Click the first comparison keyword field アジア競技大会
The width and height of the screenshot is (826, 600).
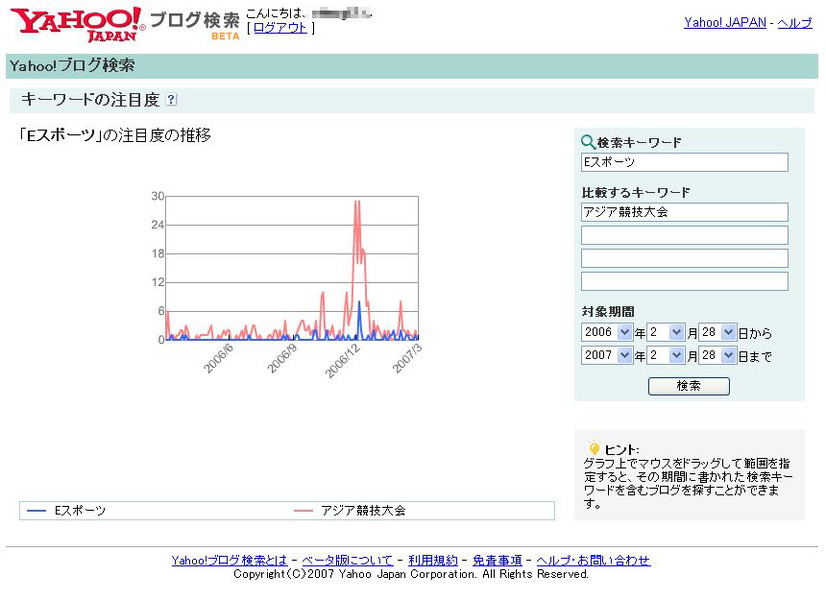[x=684, y=212]
